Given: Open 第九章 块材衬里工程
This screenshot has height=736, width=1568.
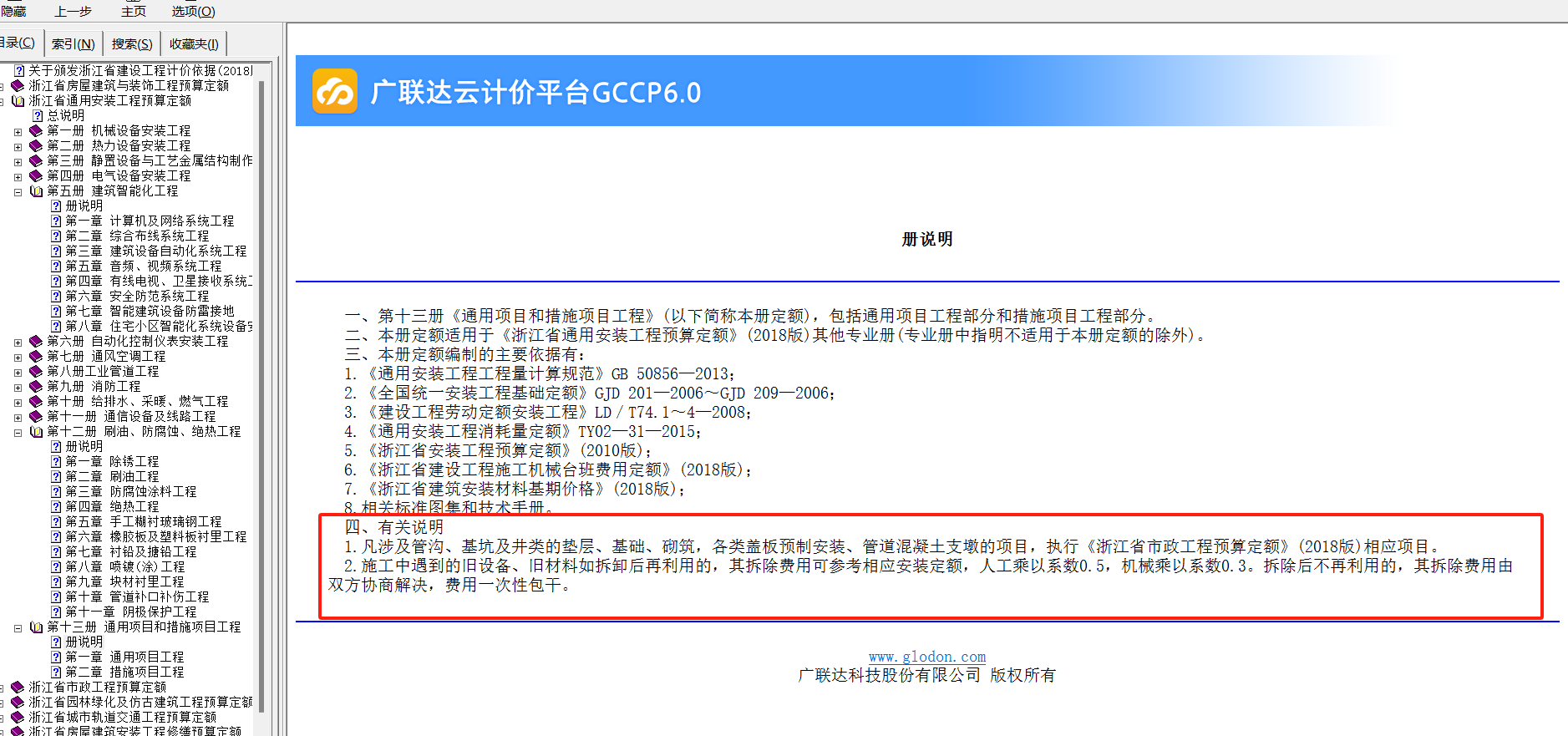Looking at the screenshot, I should coord(124,581).
